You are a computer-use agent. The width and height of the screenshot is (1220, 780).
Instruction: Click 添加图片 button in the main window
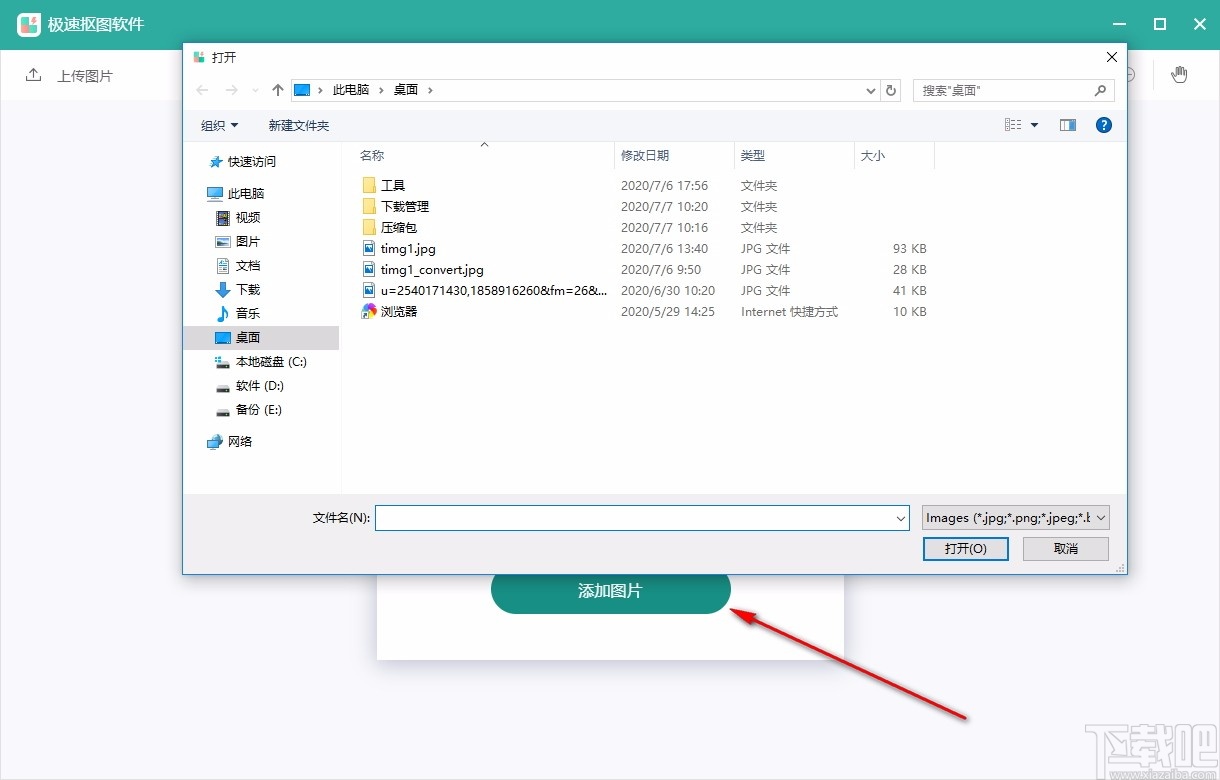pyautogui.click(x=611, y=591)
